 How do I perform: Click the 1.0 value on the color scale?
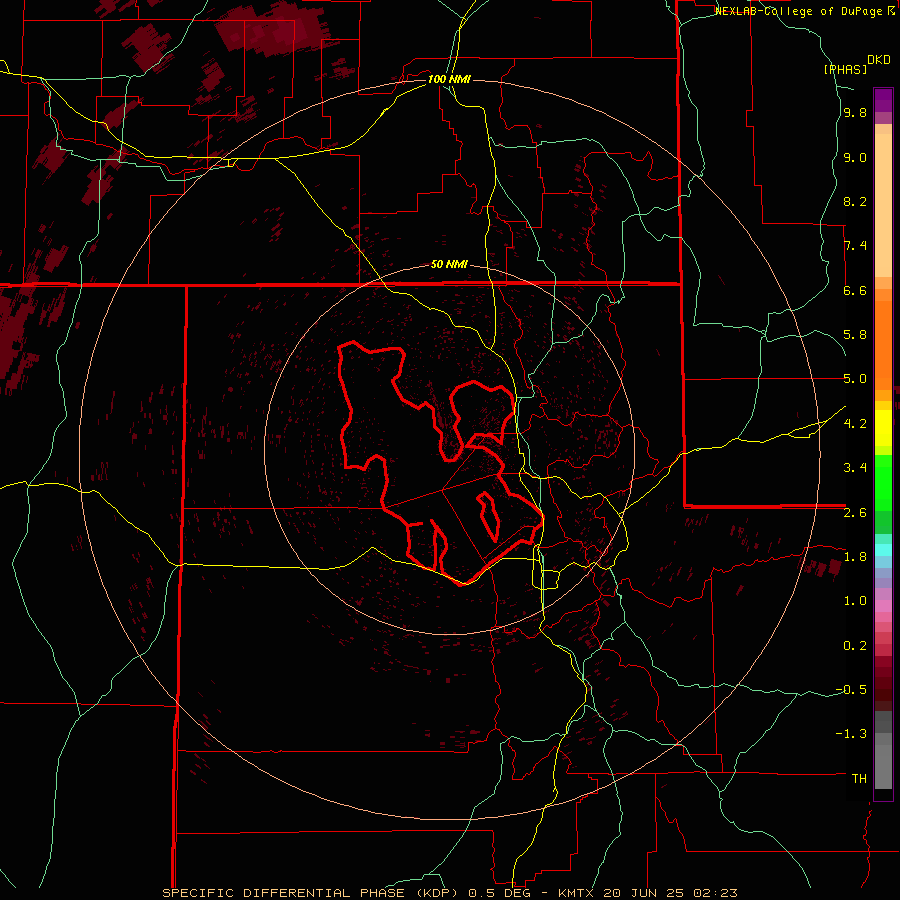855,601
